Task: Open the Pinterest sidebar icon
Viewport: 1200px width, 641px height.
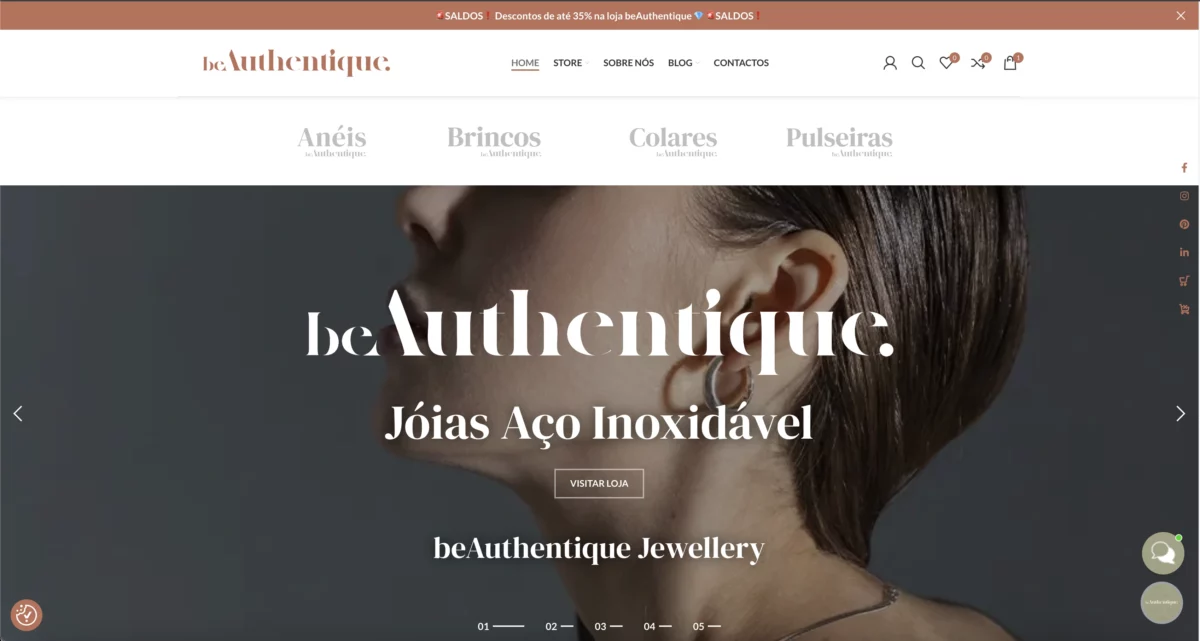Action: click(1184, 224)
